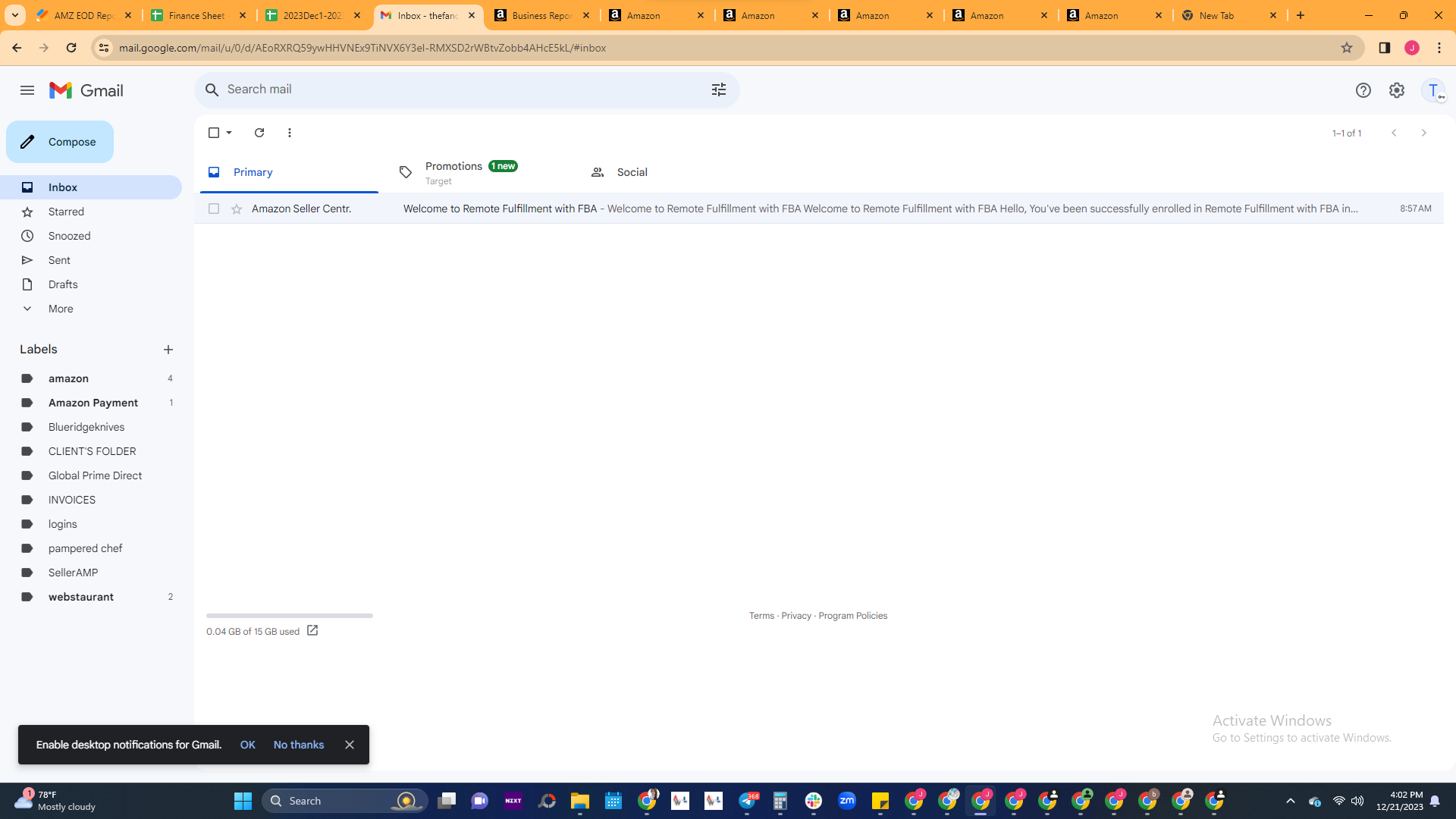
Task: Open the Sent folder
Action: [x=91, y=260]
